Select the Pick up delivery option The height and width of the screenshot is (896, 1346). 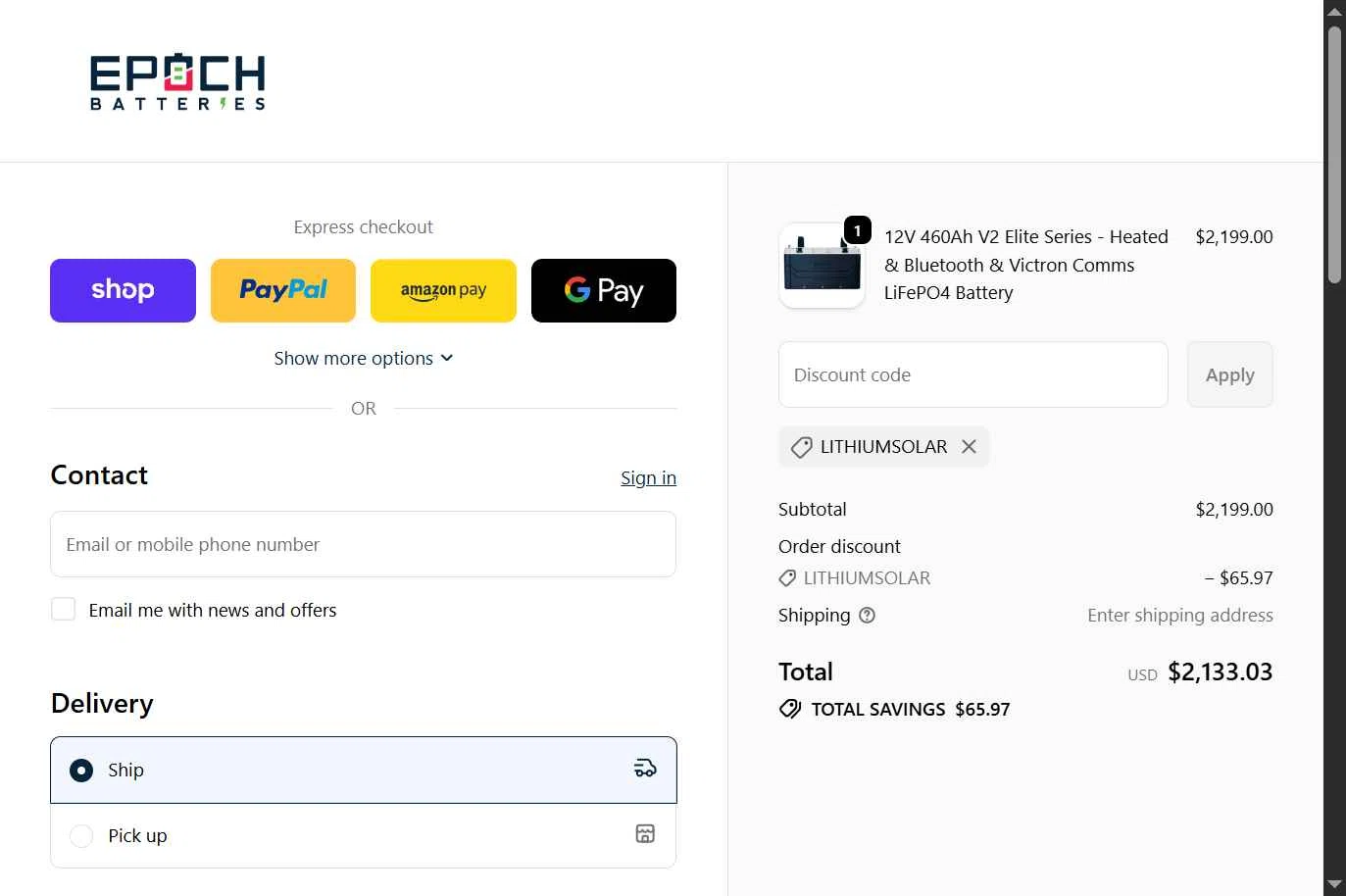pos(363,836)
